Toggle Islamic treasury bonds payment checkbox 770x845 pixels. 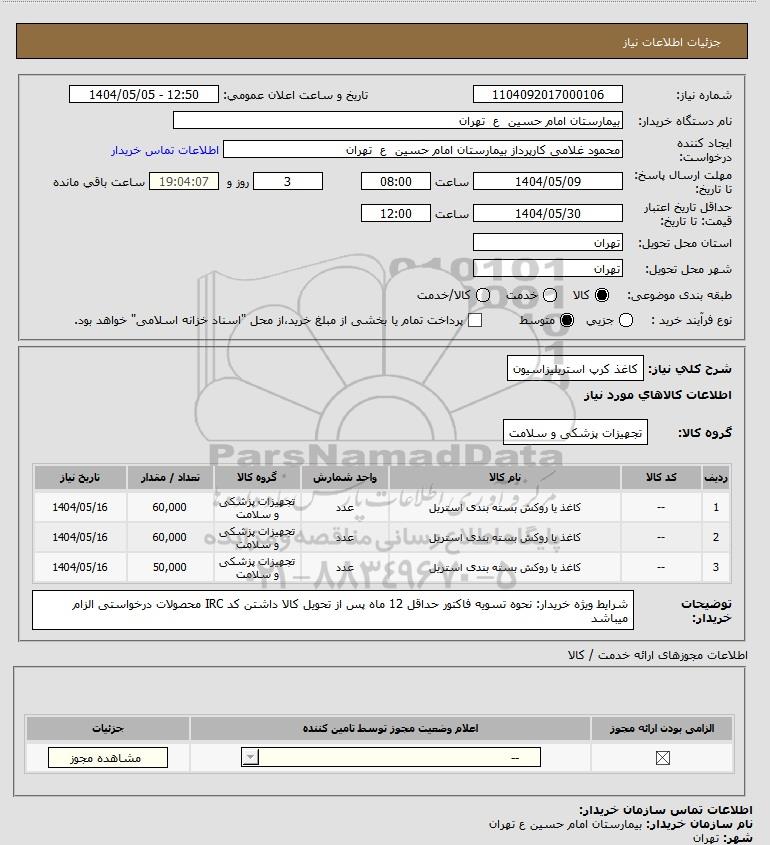475,320
